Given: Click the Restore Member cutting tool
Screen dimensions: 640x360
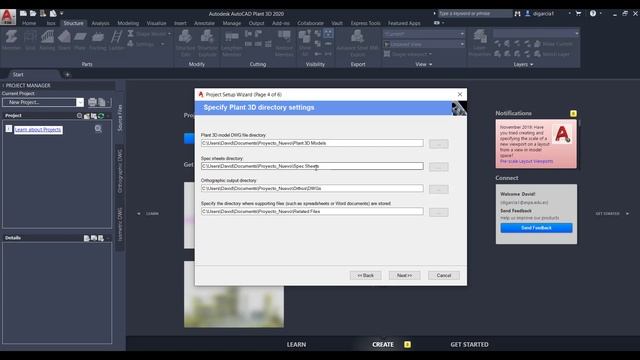Looking at the screenshot, I should [x=284, y=42].
